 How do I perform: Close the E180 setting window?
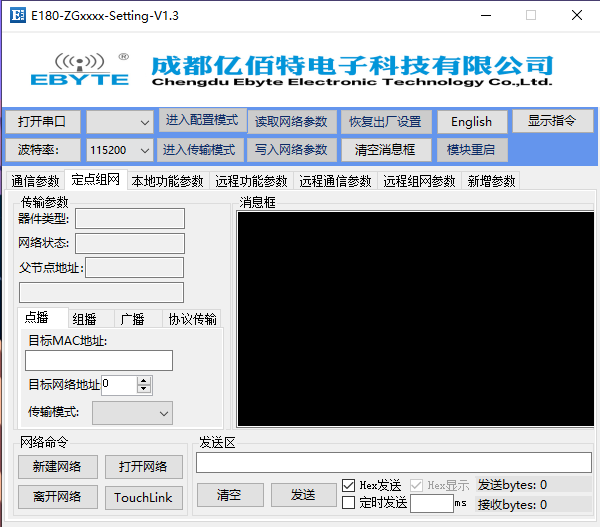click(x=577, y=15)
